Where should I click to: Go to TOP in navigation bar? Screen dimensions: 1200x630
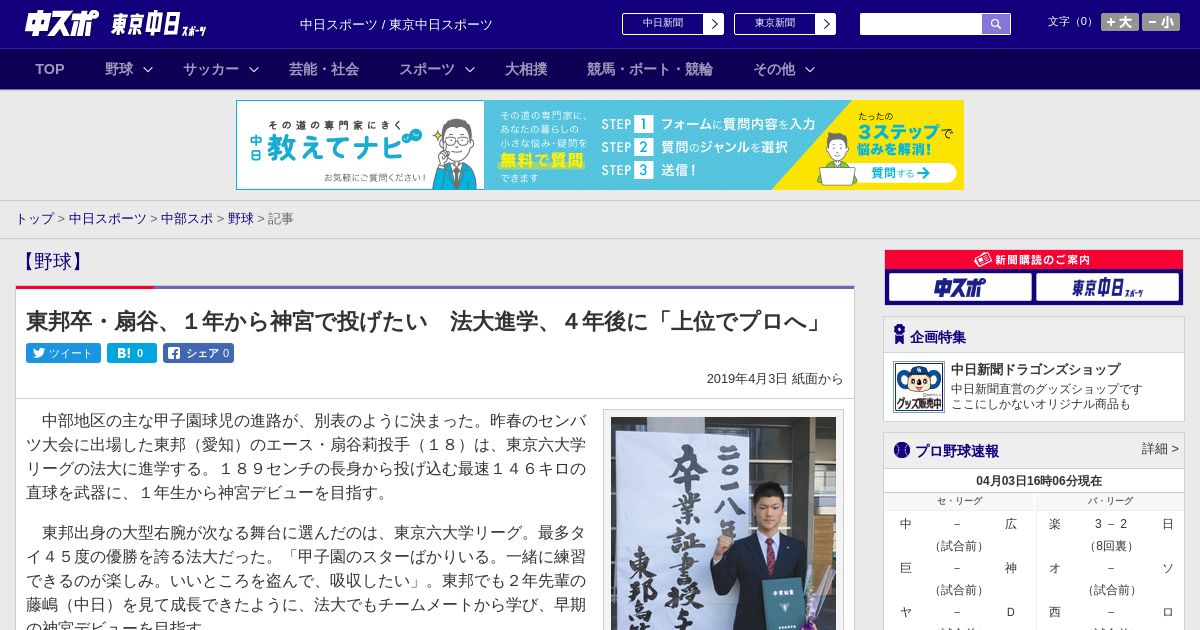[50, 69]
